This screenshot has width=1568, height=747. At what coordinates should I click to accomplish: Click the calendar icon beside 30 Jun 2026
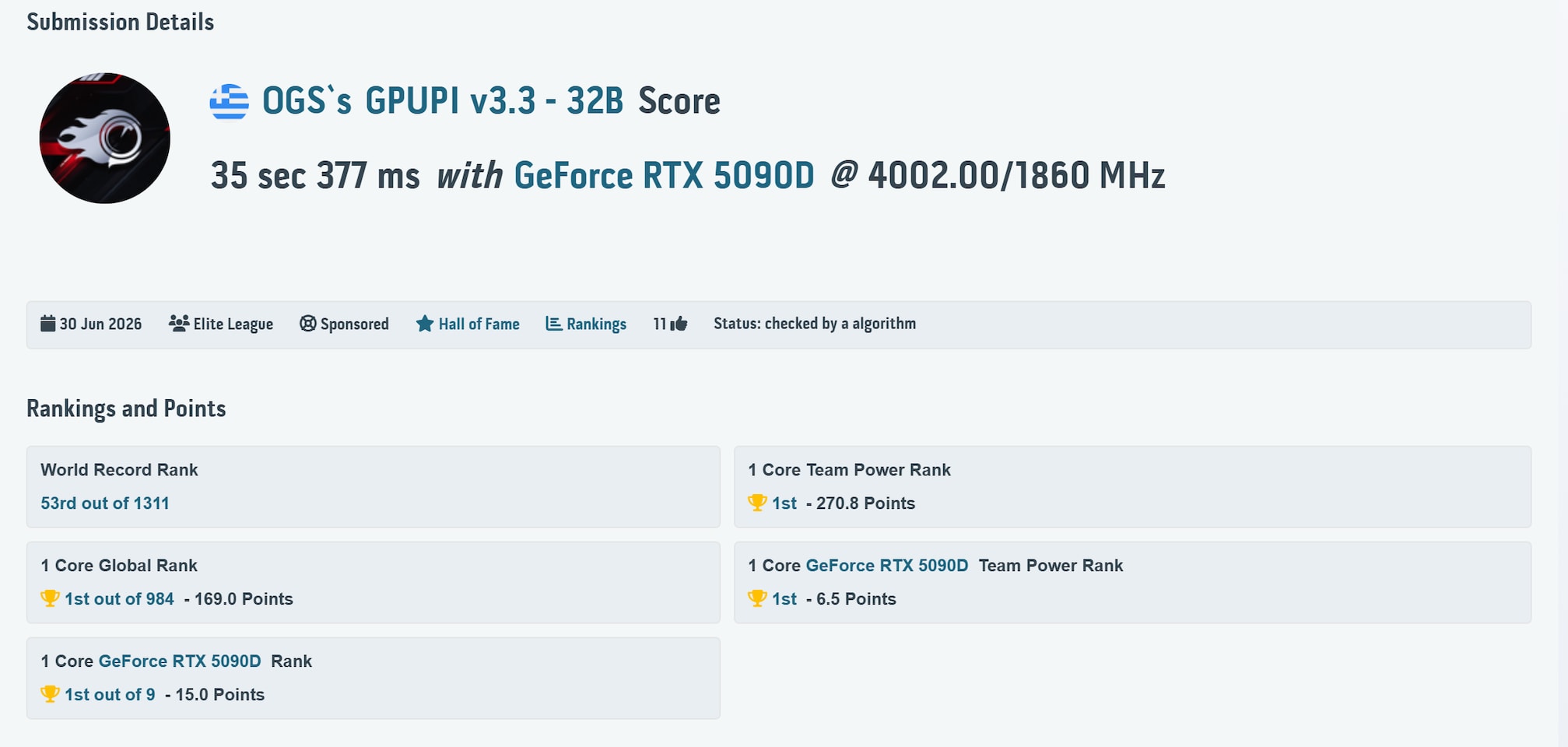[48, 323]
